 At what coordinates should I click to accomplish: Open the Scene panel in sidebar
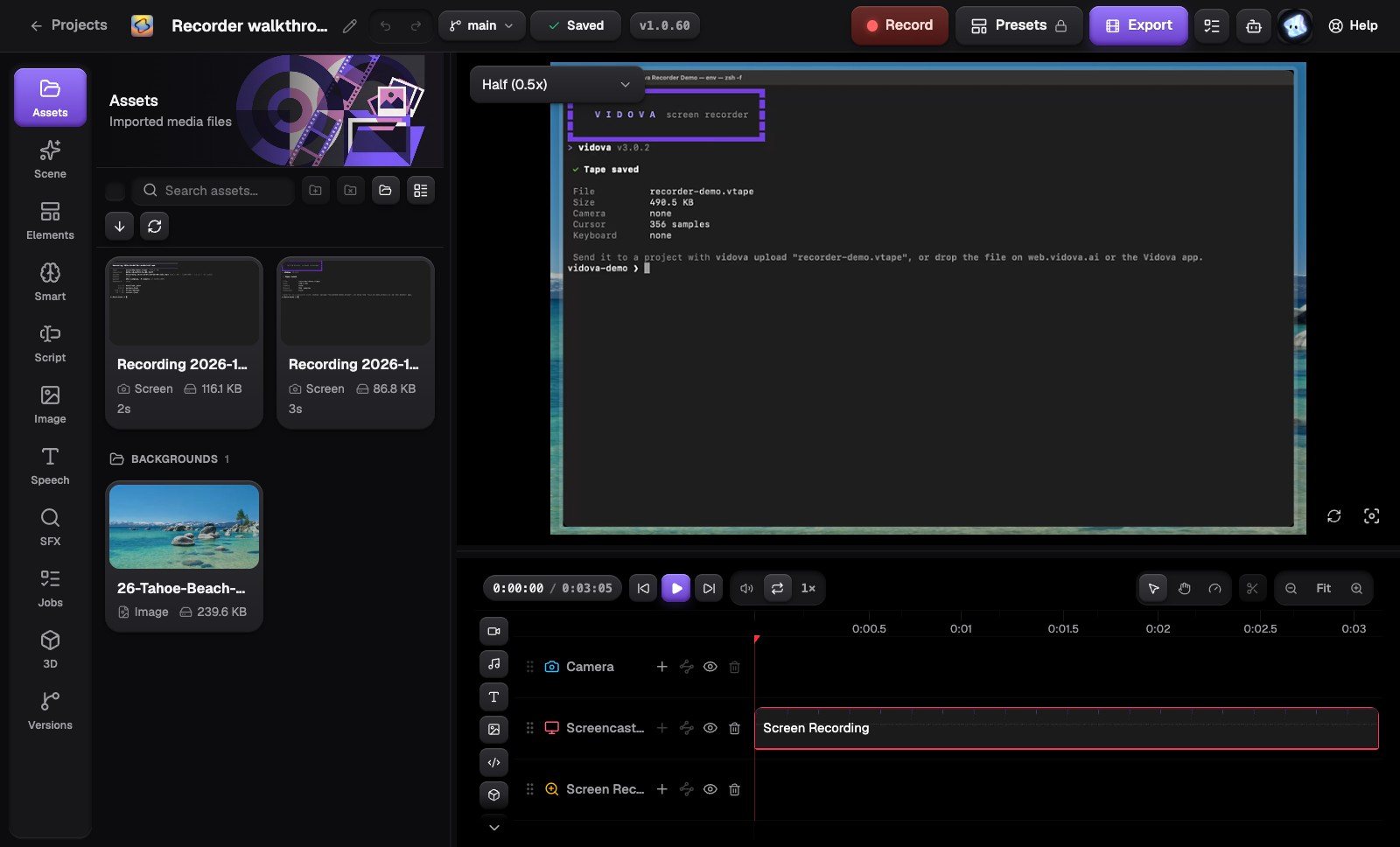click(50, 159)
